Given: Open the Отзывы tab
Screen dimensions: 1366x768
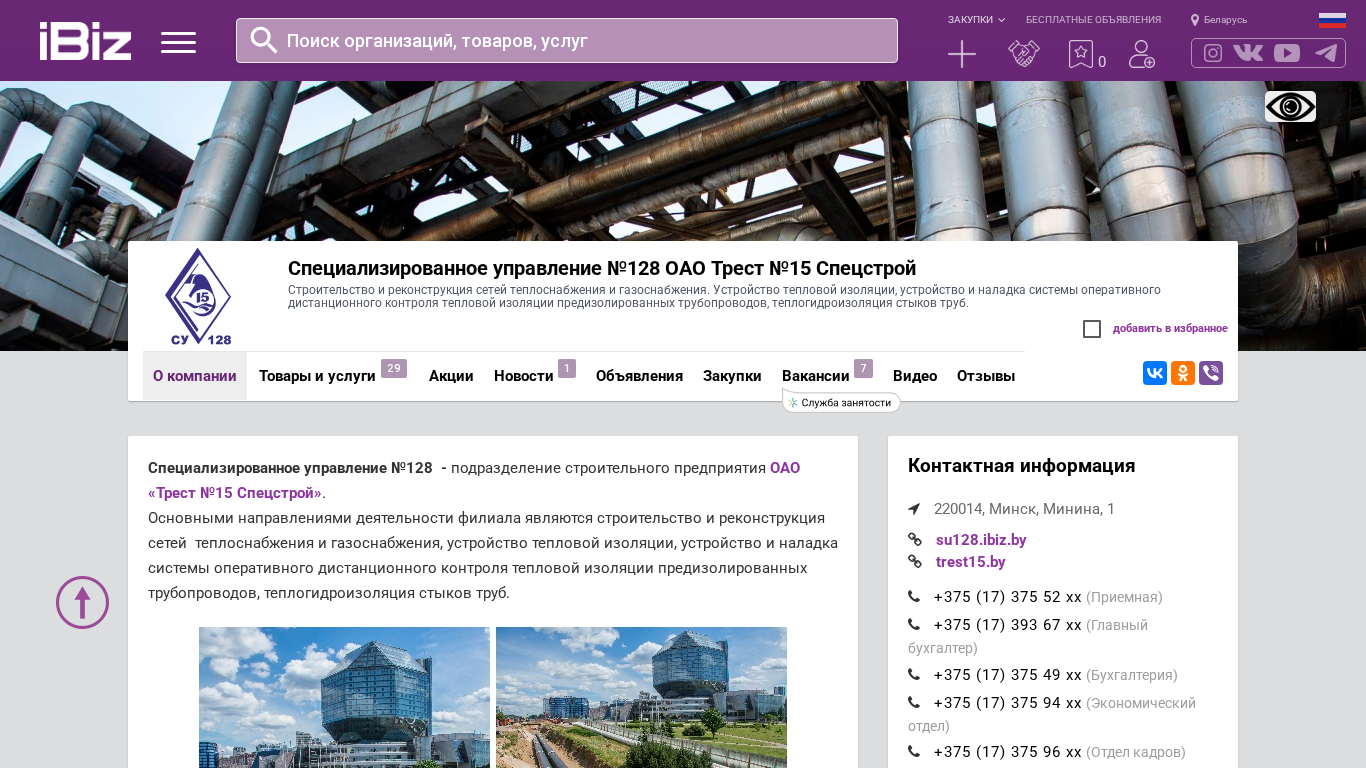Looking at the screenshot, I should point(986,376).
